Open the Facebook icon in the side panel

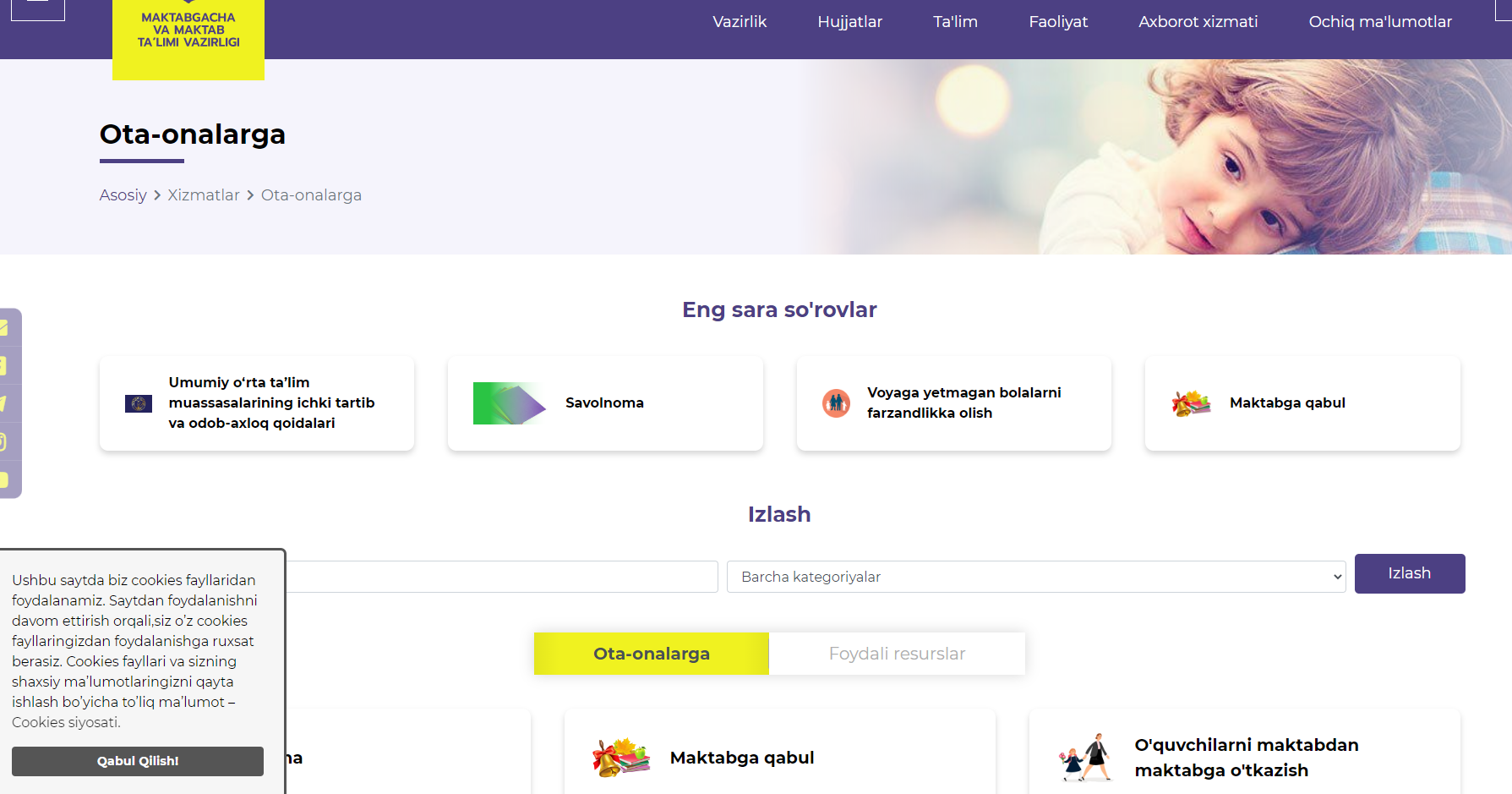tap(4, 365)
